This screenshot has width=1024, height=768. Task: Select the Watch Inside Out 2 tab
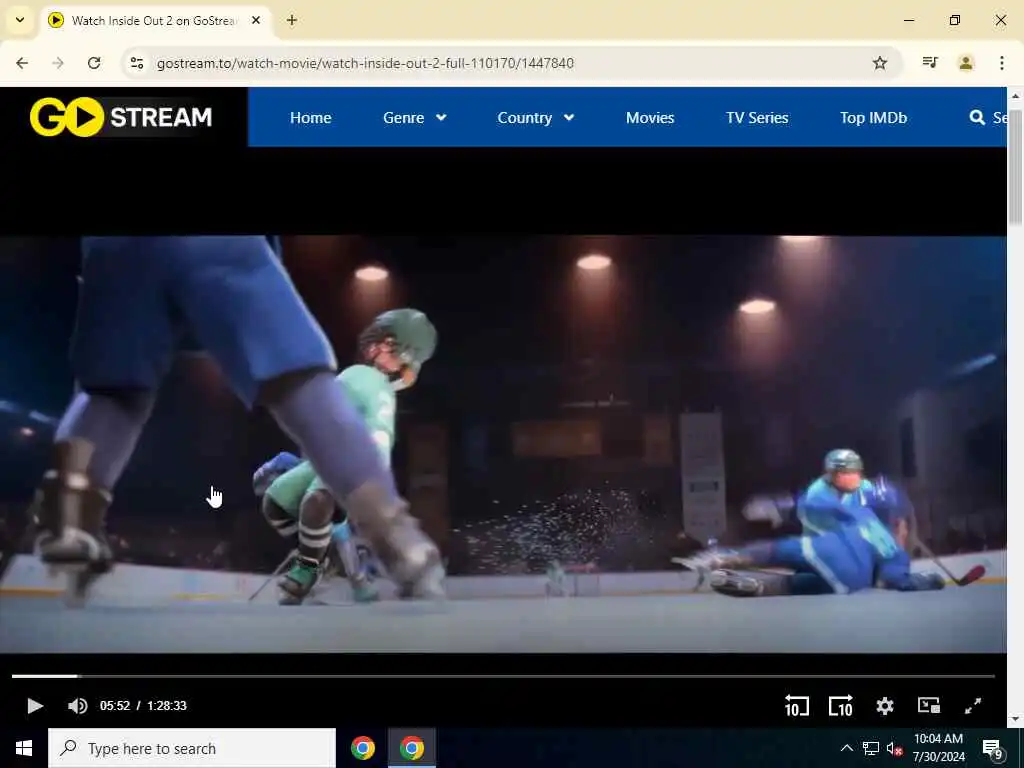(x=153, y=20)
